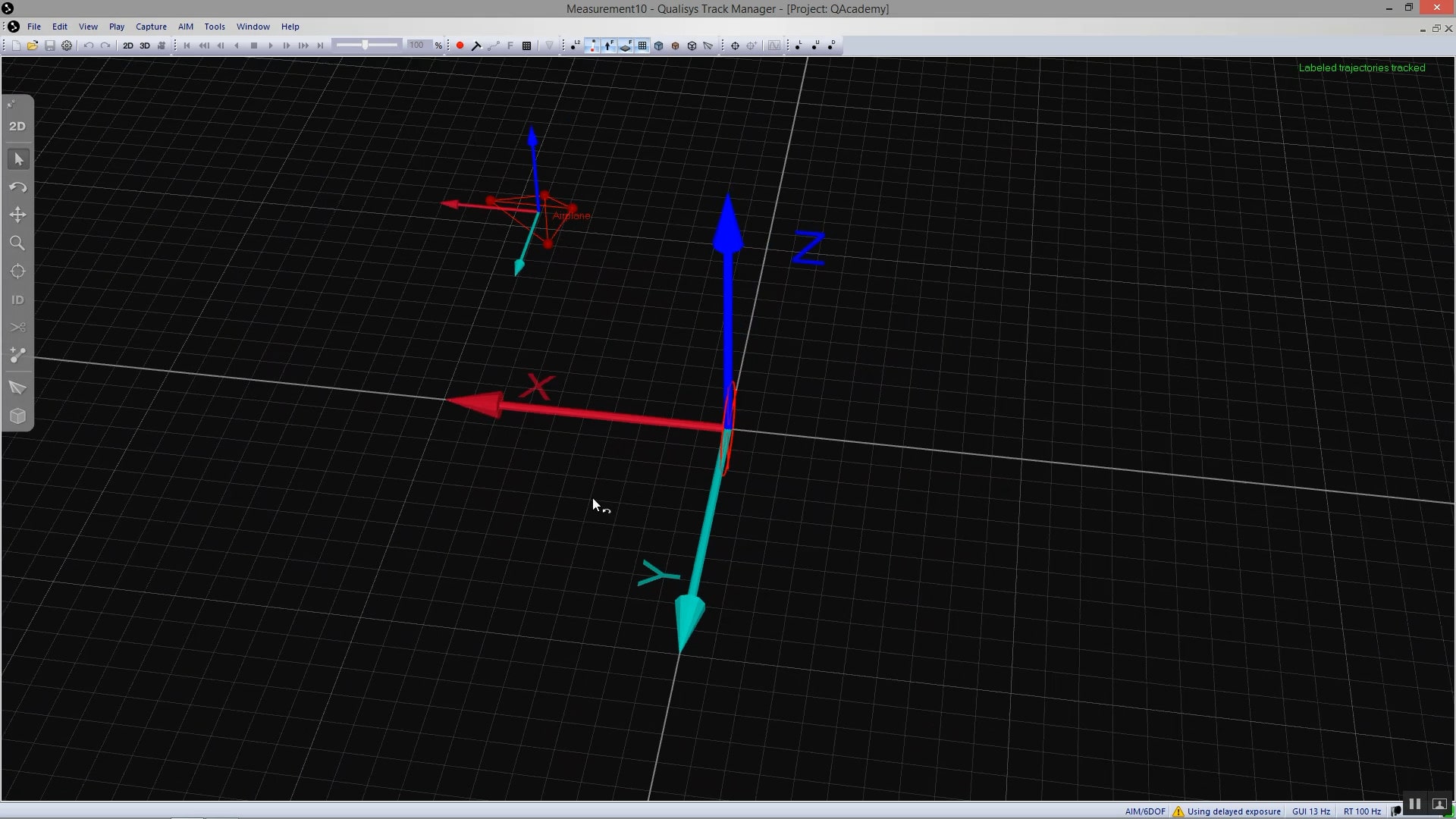
Task: Toggle 3D view button in top toolbar
Action: [x=144, y=45]
